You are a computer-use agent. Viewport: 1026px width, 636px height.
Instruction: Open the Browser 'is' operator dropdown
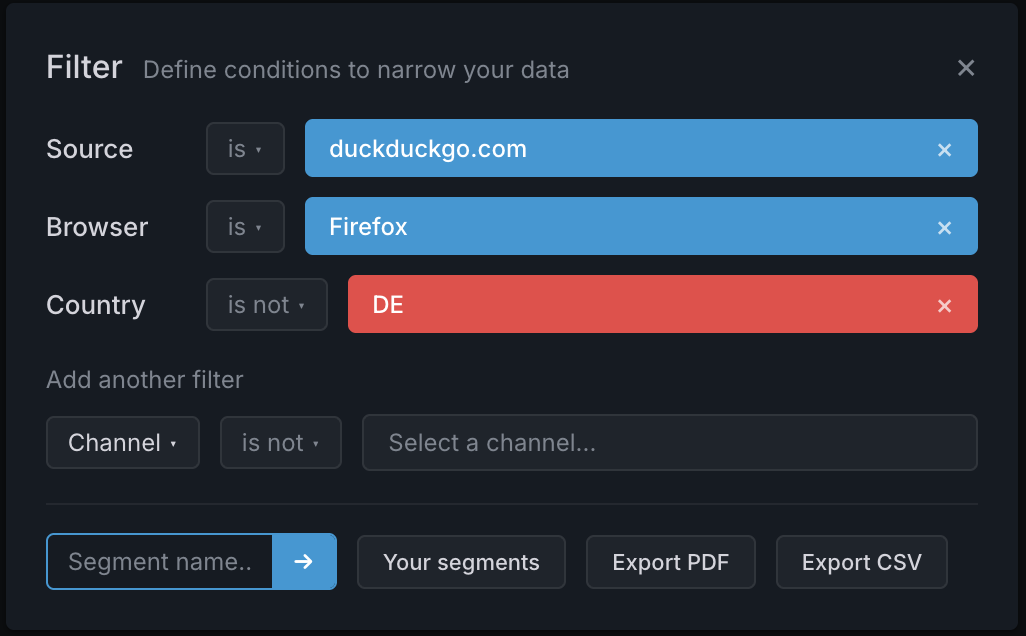(245, 227)
